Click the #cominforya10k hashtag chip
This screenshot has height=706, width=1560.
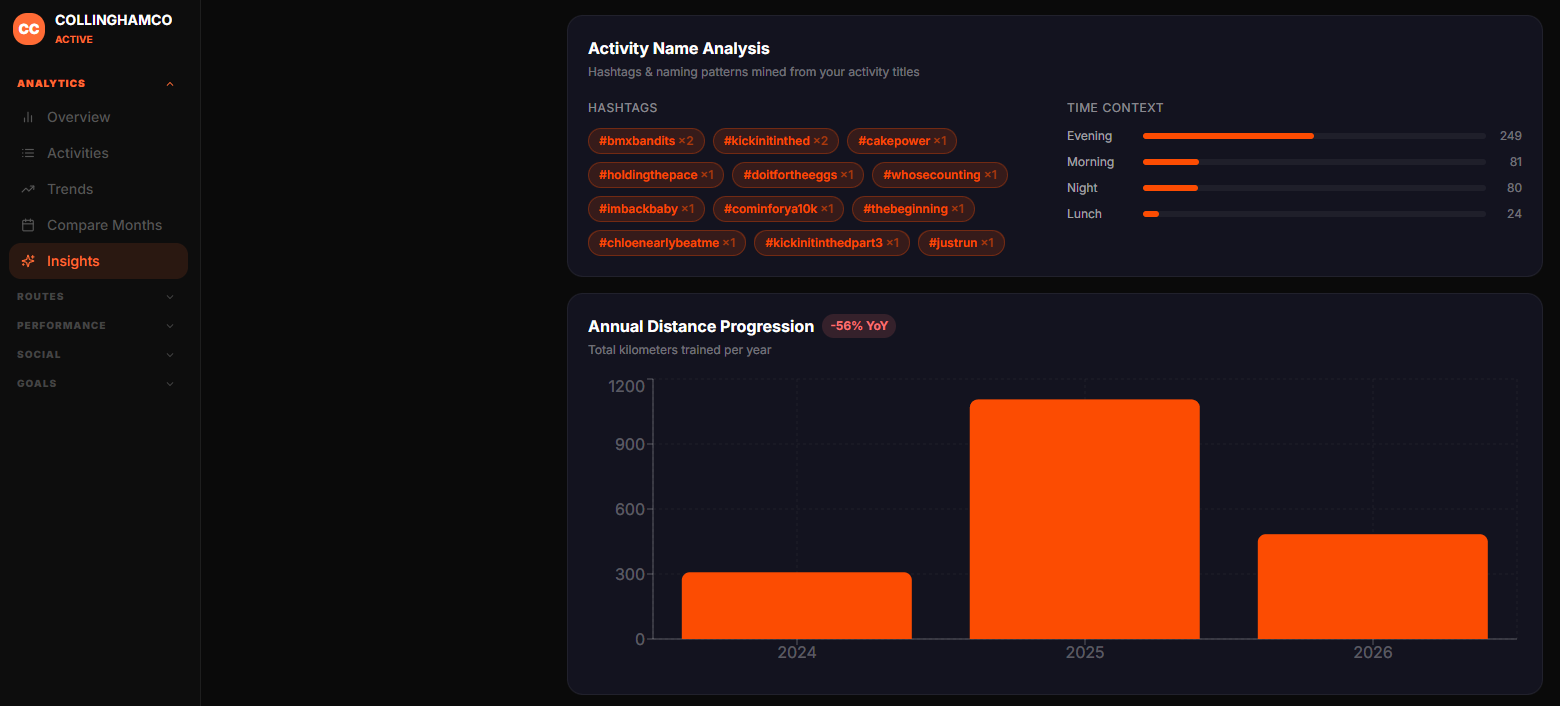click(778, 209)
